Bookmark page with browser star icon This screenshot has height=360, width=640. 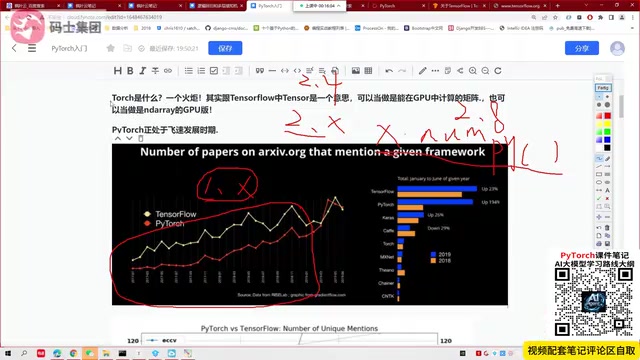click(555, 18)
